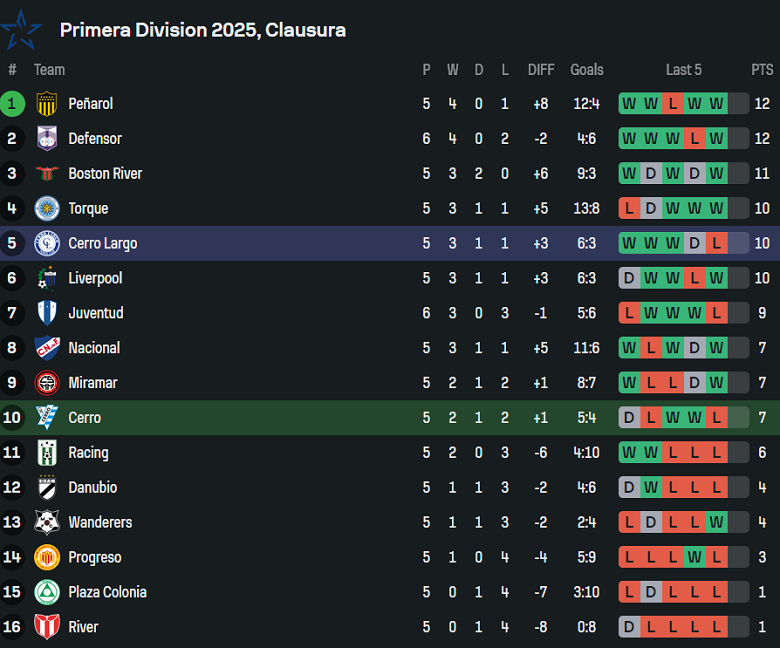Screen dimensions: 780x648
Task: Click the Goals column header
Action: (587, 70)
